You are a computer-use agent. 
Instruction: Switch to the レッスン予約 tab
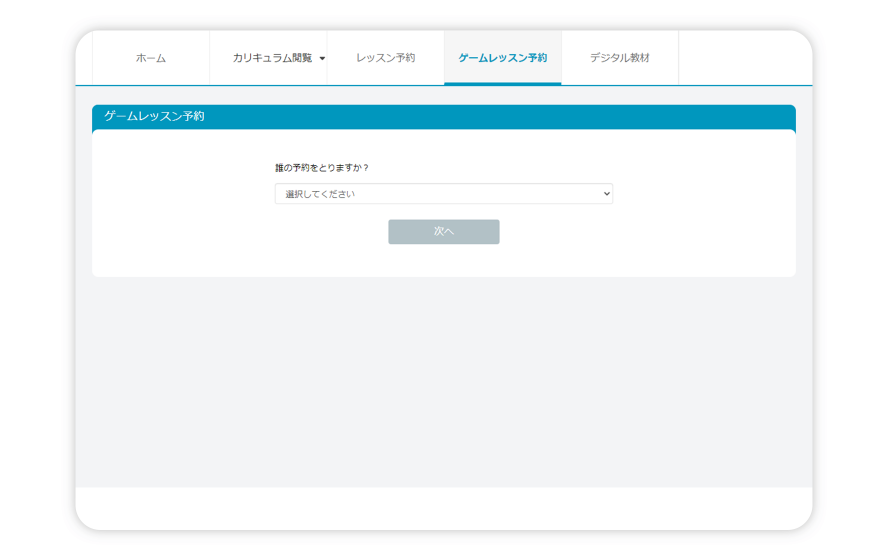pos(385,58)
